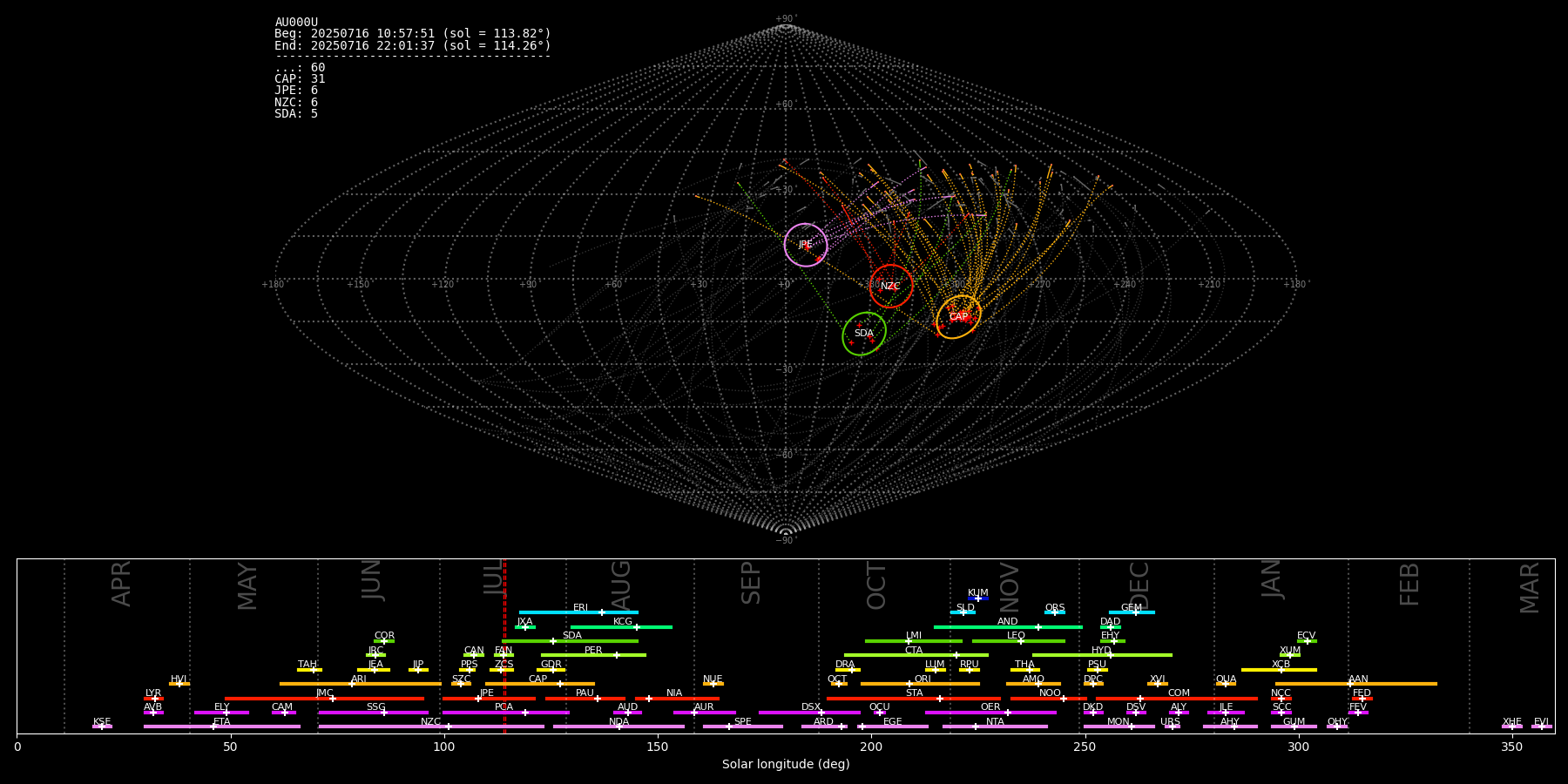Screen dimensions: 1568x784
Task: Click the 350 tick on solar longitude axis
Action: (1511, 747)
